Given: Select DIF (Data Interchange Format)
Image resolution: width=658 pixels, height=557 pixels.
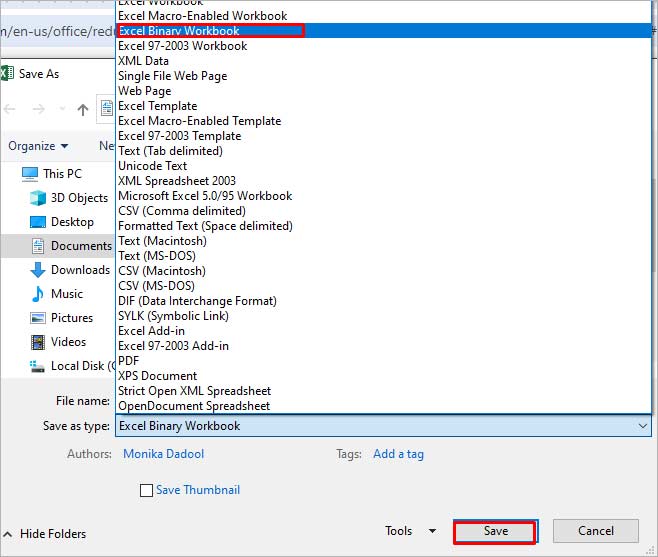Looking at the screenshot, I should (x=384, y=301).
